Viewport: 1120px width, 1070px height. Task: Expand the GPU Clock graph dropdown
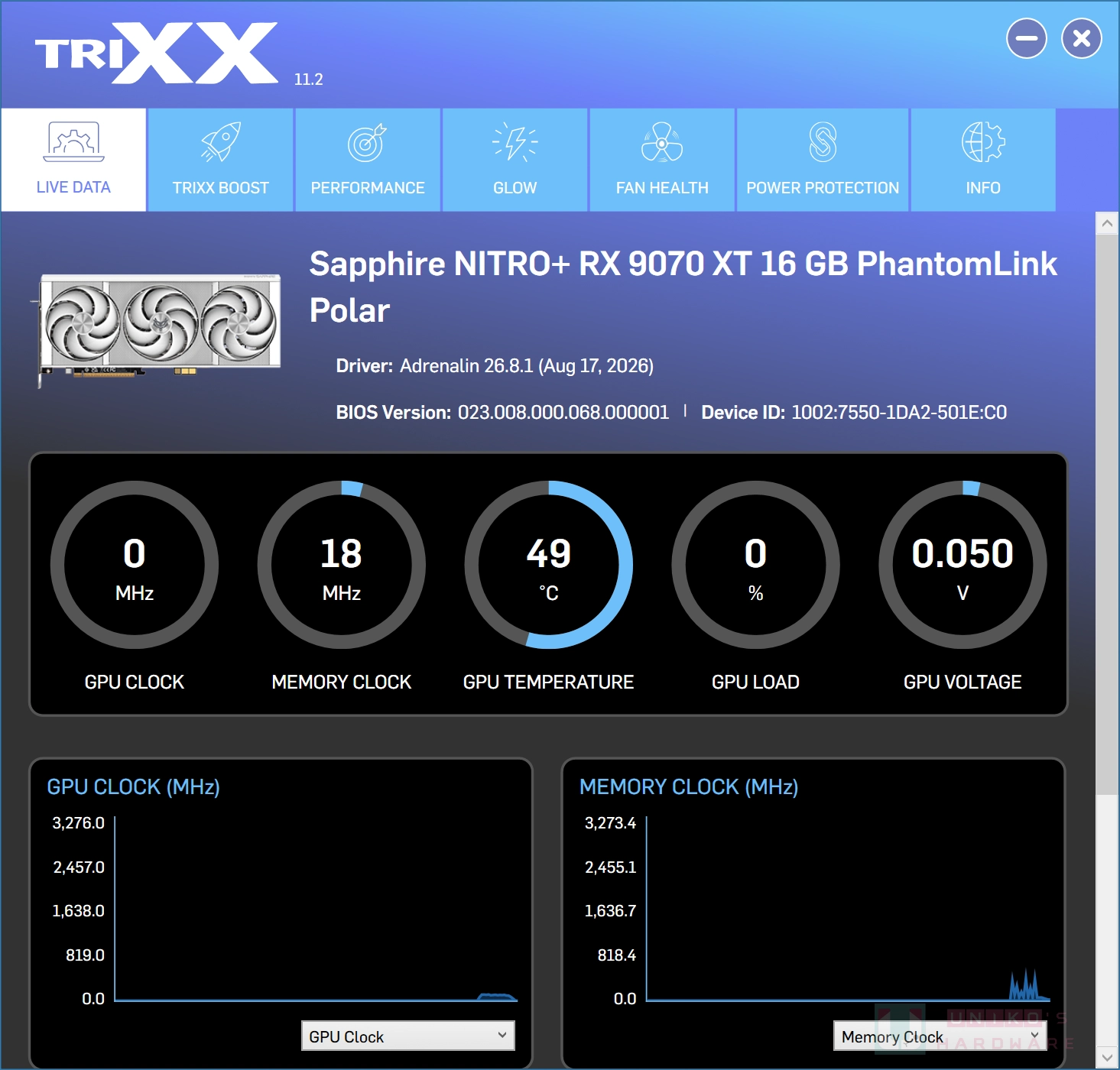pyautogui.click(x=407, y=1036)
